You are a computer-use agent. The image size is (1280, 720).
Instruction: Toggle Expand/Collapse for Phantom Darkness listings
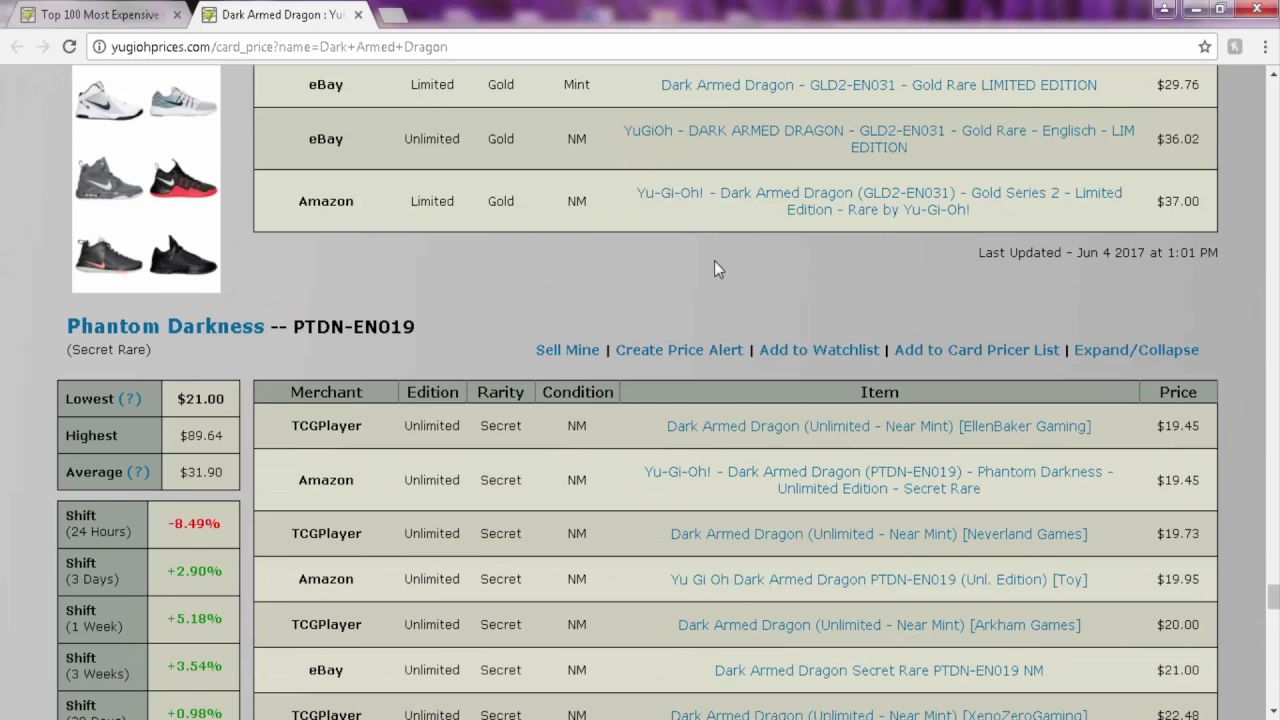coord(1136,350)
